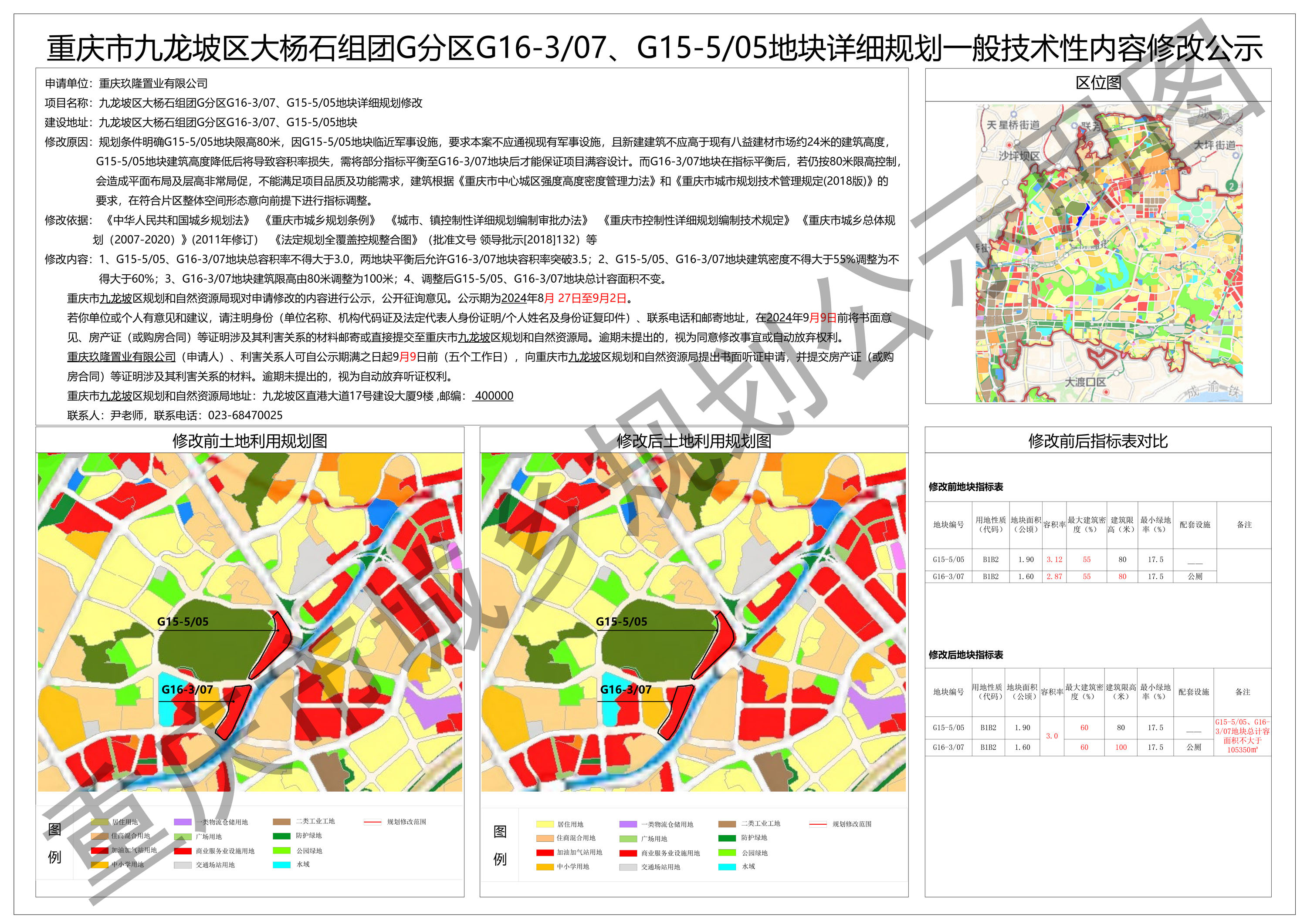1307x924 pixels.
Task: Click the 规划修改范围 red line in right legend
Action: pyautogui.click(x=817, y=824)
